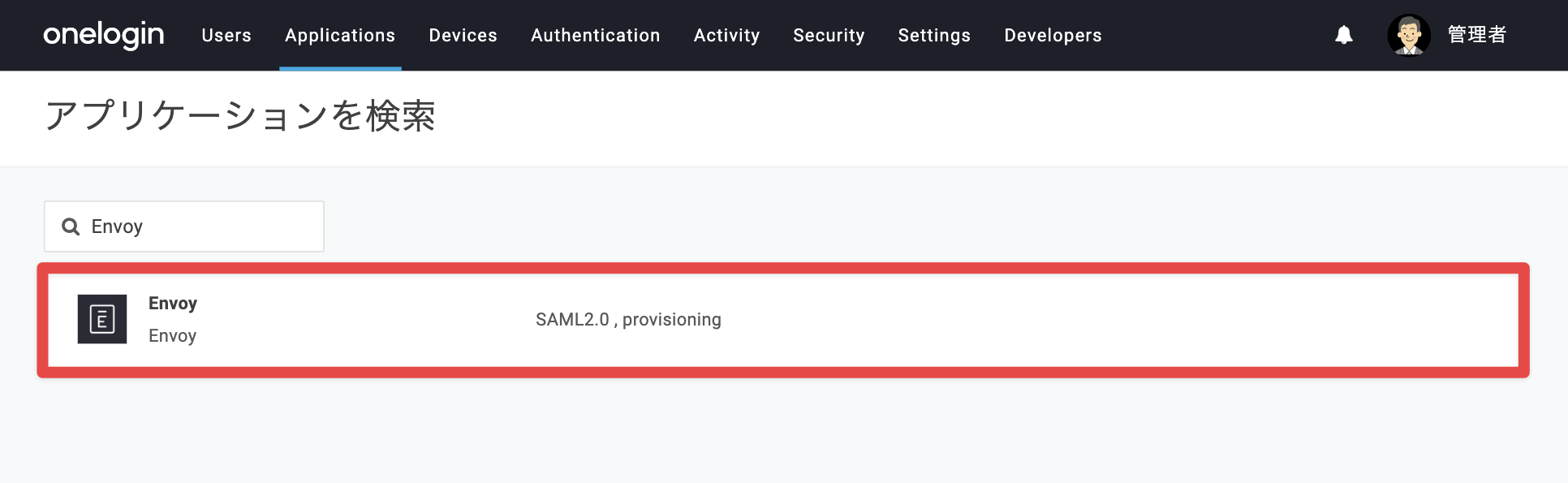Click the administrator avatar picture
Viewport: 1568px width, 483px height.
(1409, 35)
